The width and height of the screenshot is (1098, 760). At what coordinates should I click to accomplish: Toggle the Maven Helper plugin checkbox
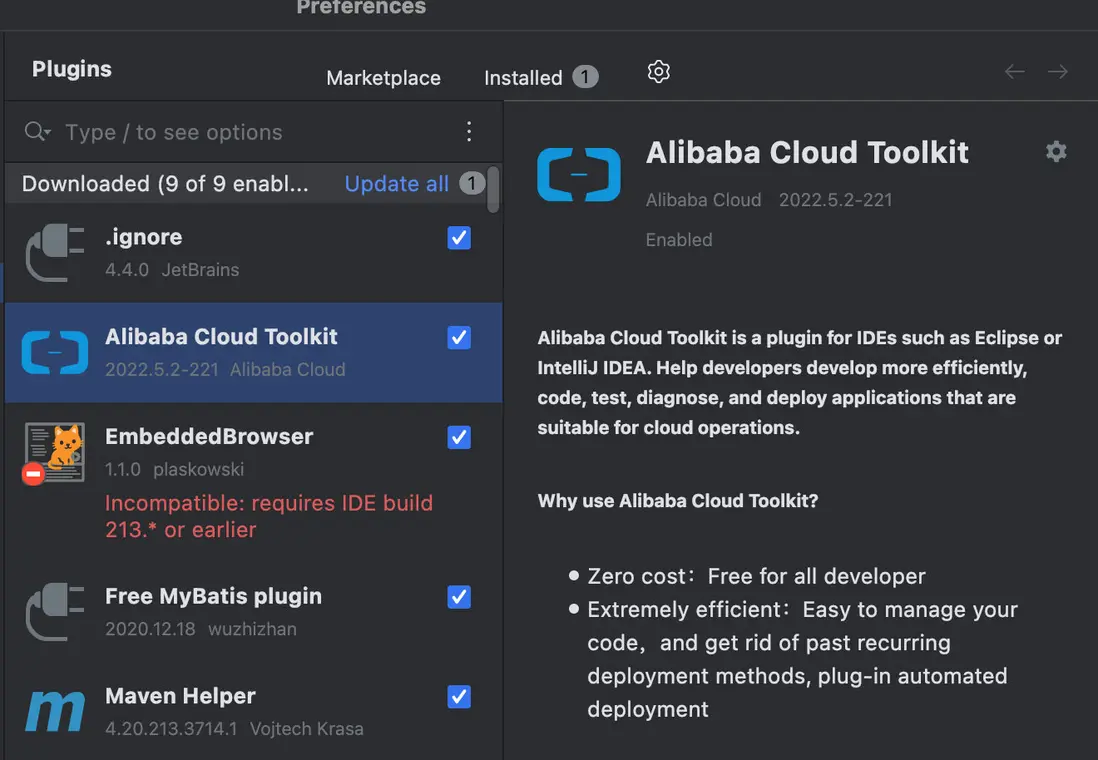459,696
